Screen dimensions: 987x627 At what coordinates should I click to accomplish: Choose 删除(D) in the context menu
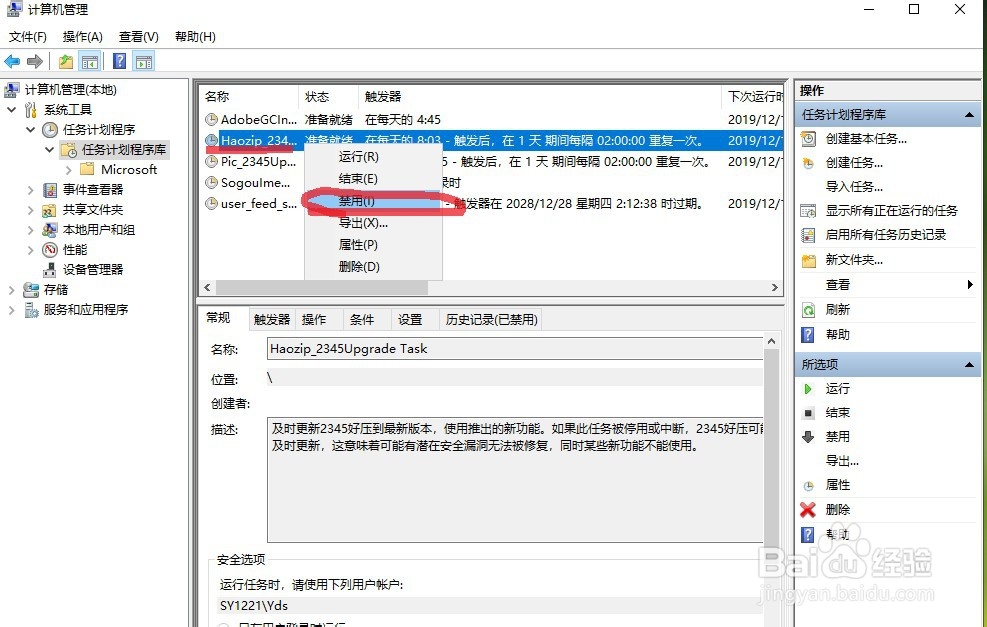point(373,267)
